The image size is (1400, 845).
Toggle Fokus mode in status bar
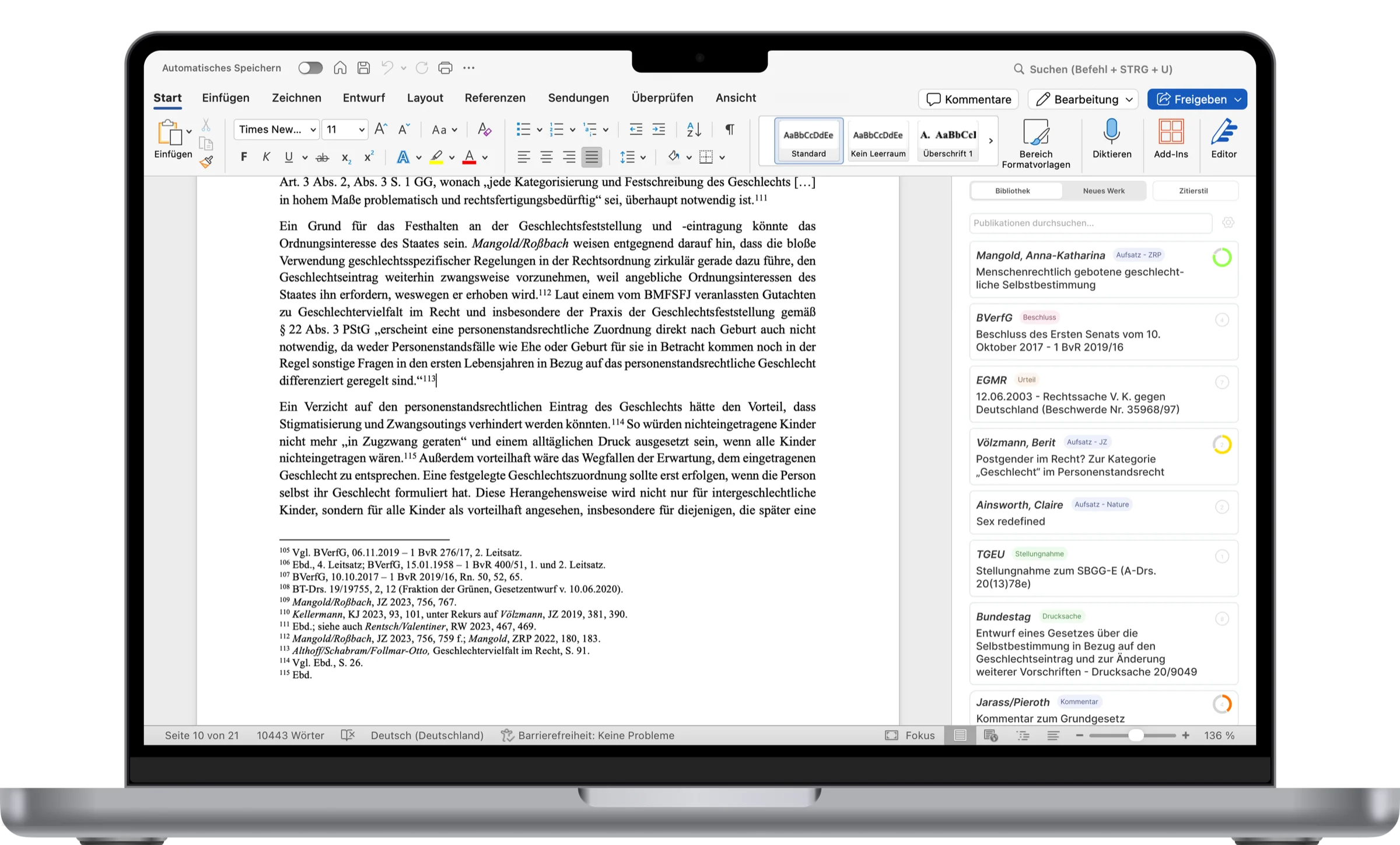(x=910, y=735)
